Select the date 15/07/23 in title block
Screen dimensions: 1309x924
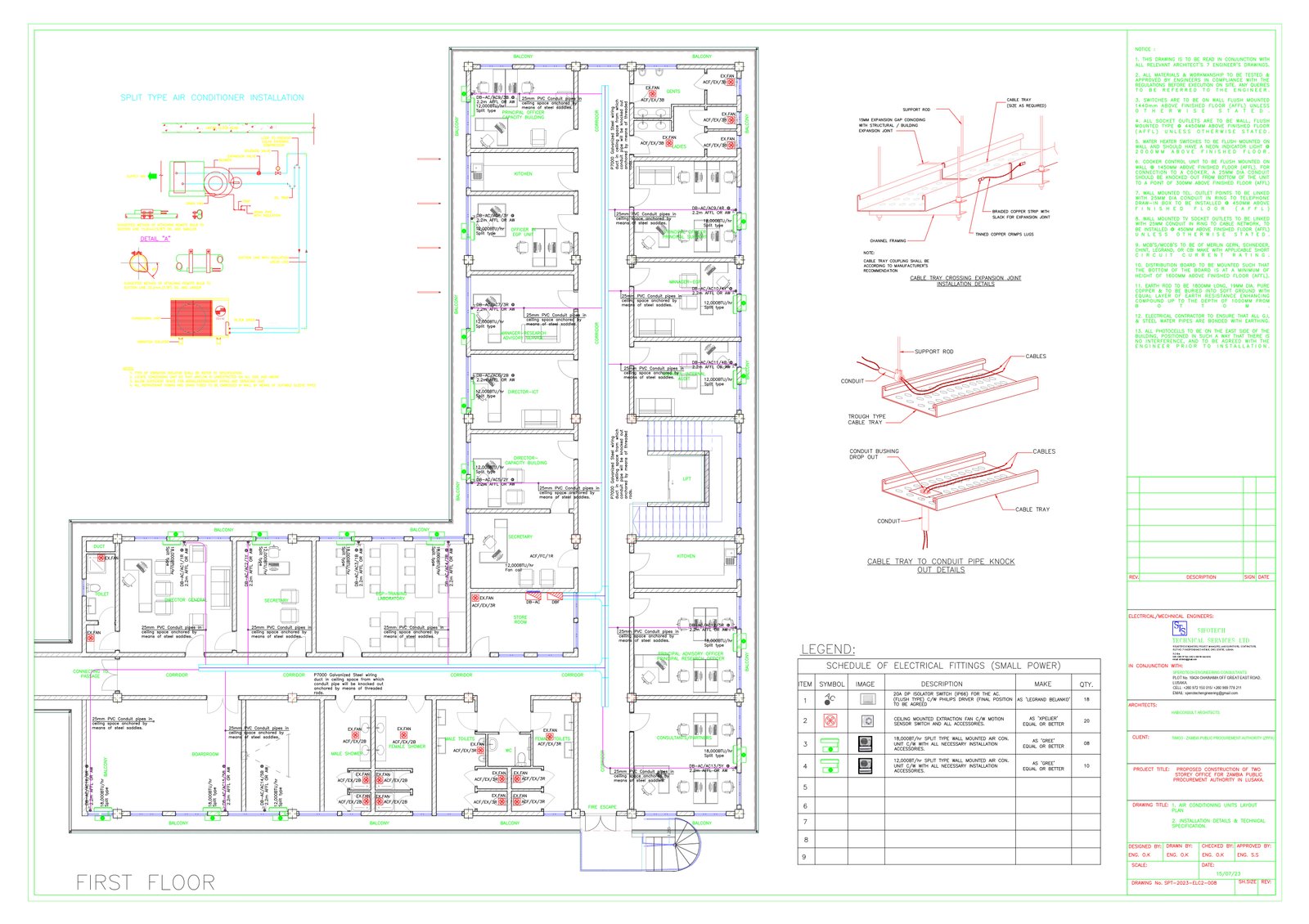click(1228, 873)
